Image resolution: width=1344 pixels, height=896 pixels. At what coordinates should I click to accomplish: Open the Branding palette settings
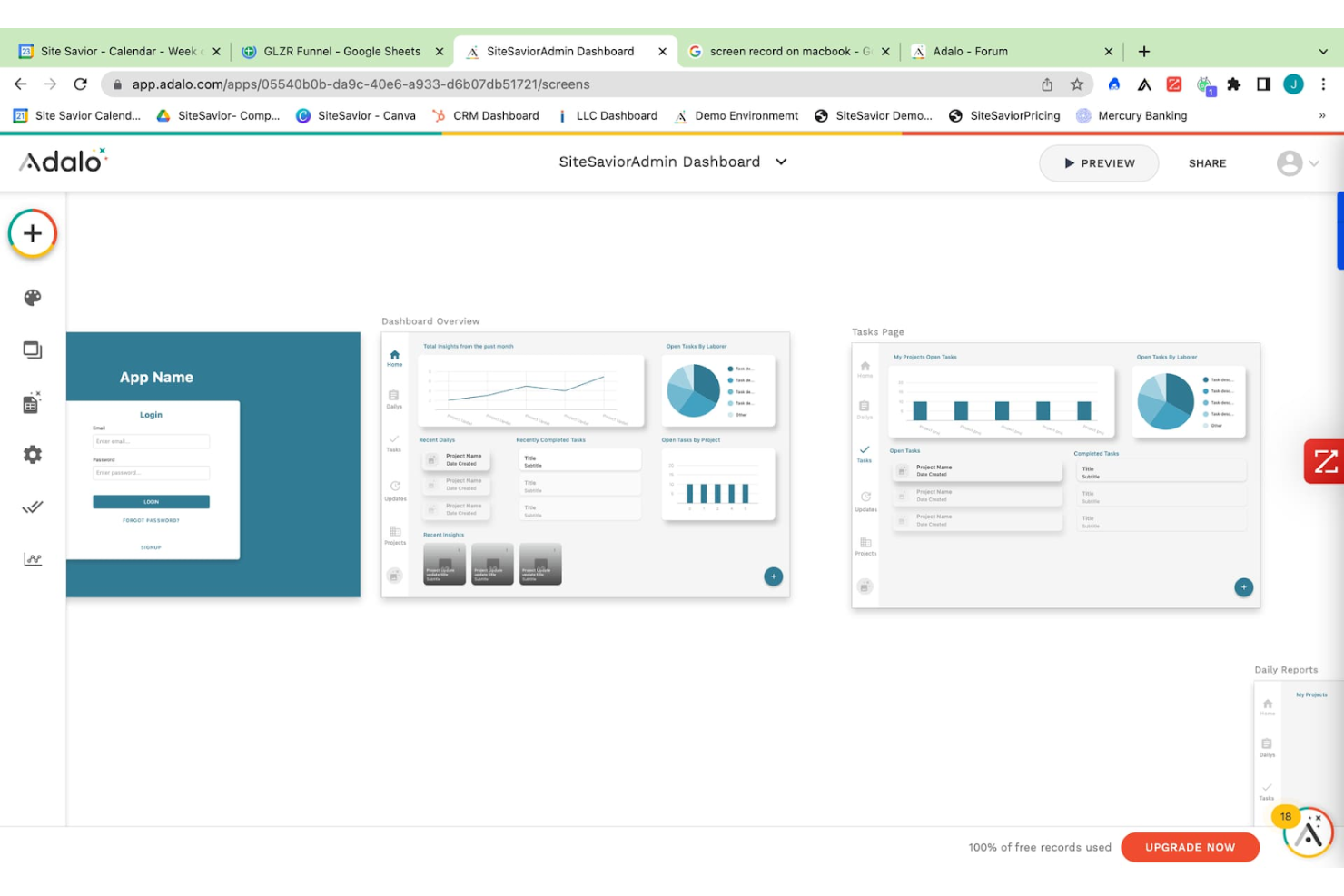[32, 297]
